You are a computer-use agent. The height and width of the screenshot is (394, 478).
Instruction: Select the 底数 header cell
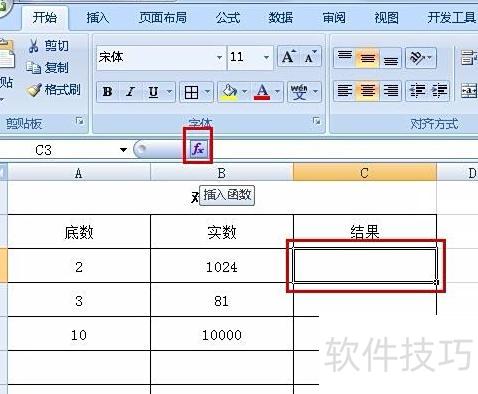79,232
